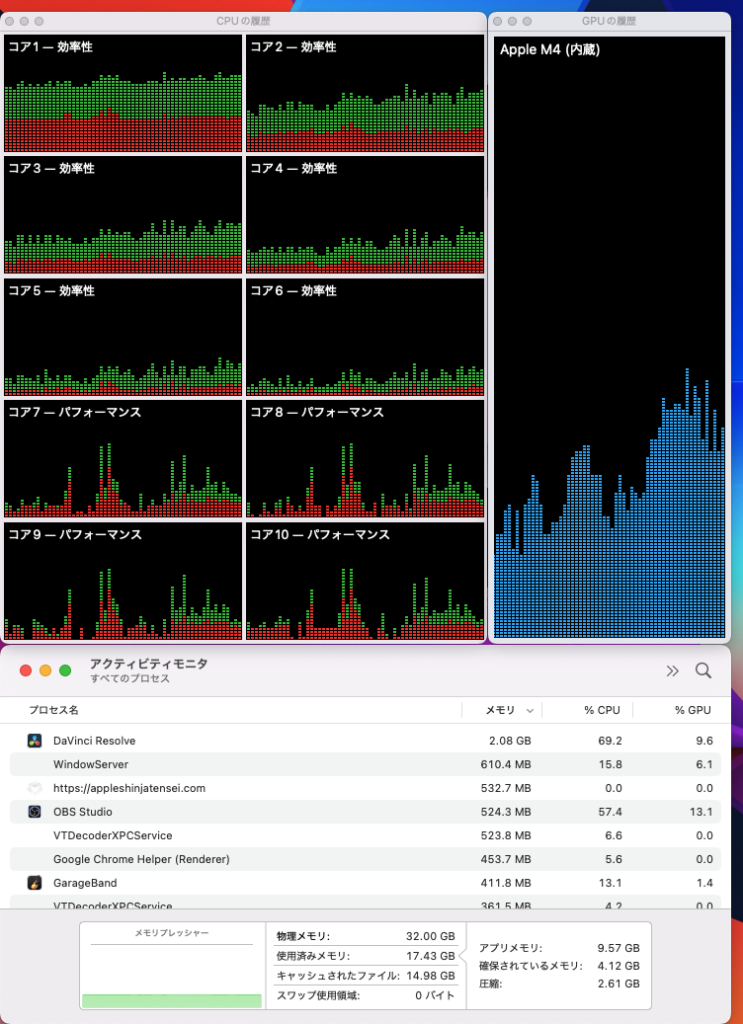Click the 確保されているメモリ 4.12 GB value

click(x=618, y=965)
